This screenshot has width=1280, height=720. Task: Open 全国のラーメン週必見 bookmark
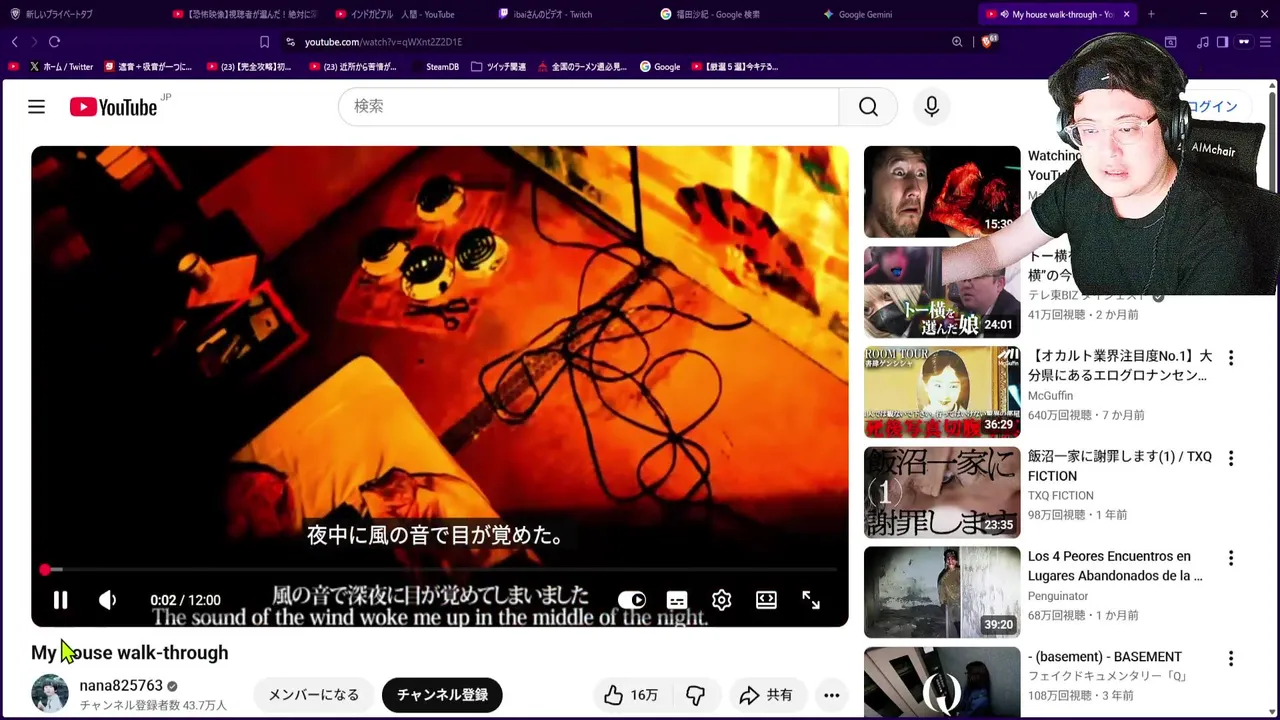[x=582, y=67]
